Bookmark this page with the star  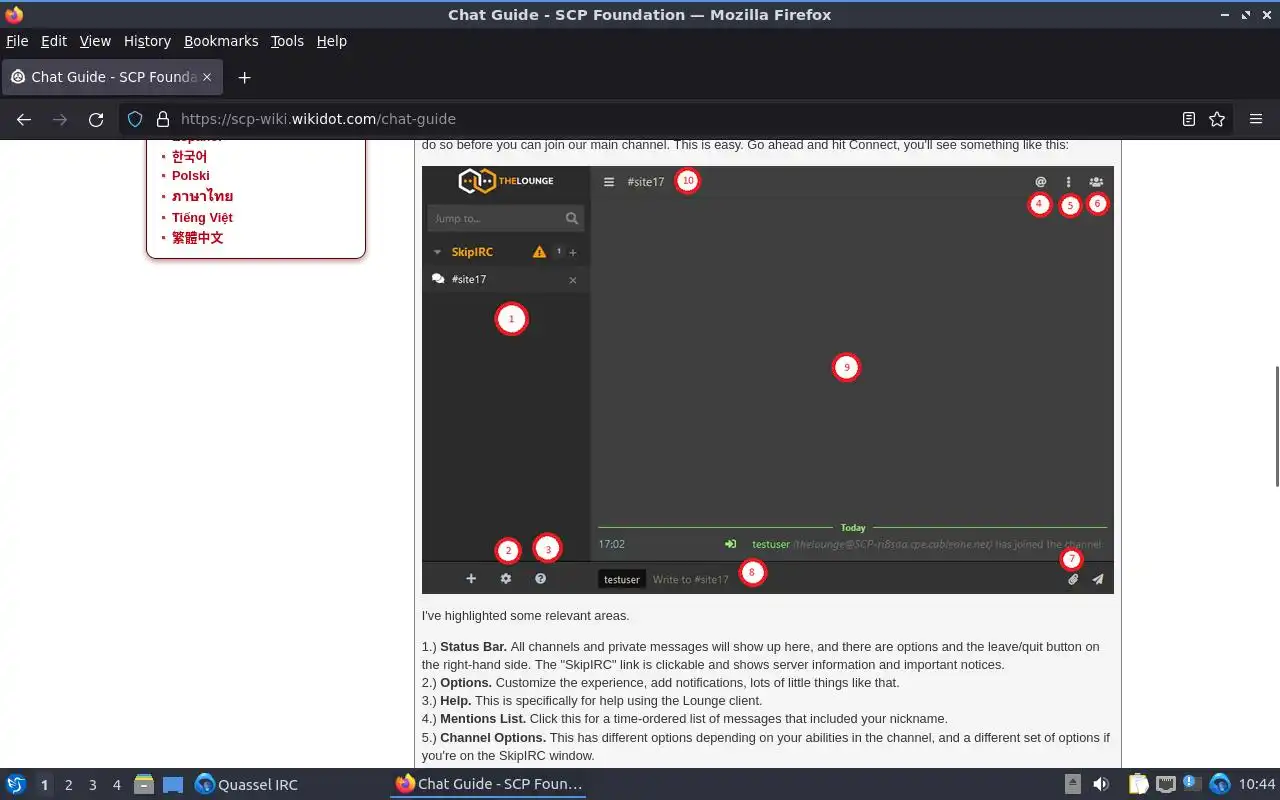pyautogui.click(x=1217, y=119)
